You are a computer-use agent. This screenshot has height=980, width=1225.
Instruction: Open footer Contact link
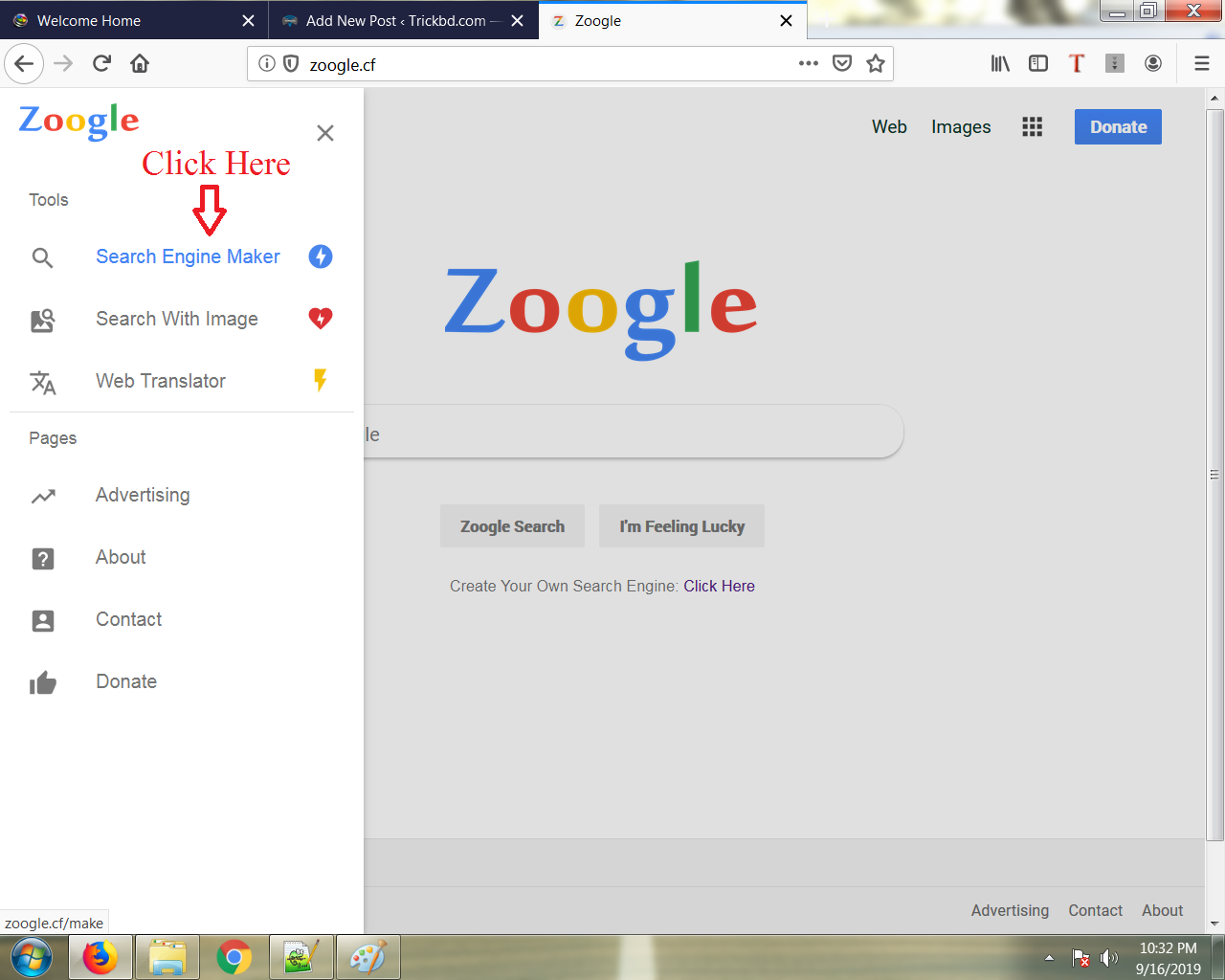point(1095,910)
